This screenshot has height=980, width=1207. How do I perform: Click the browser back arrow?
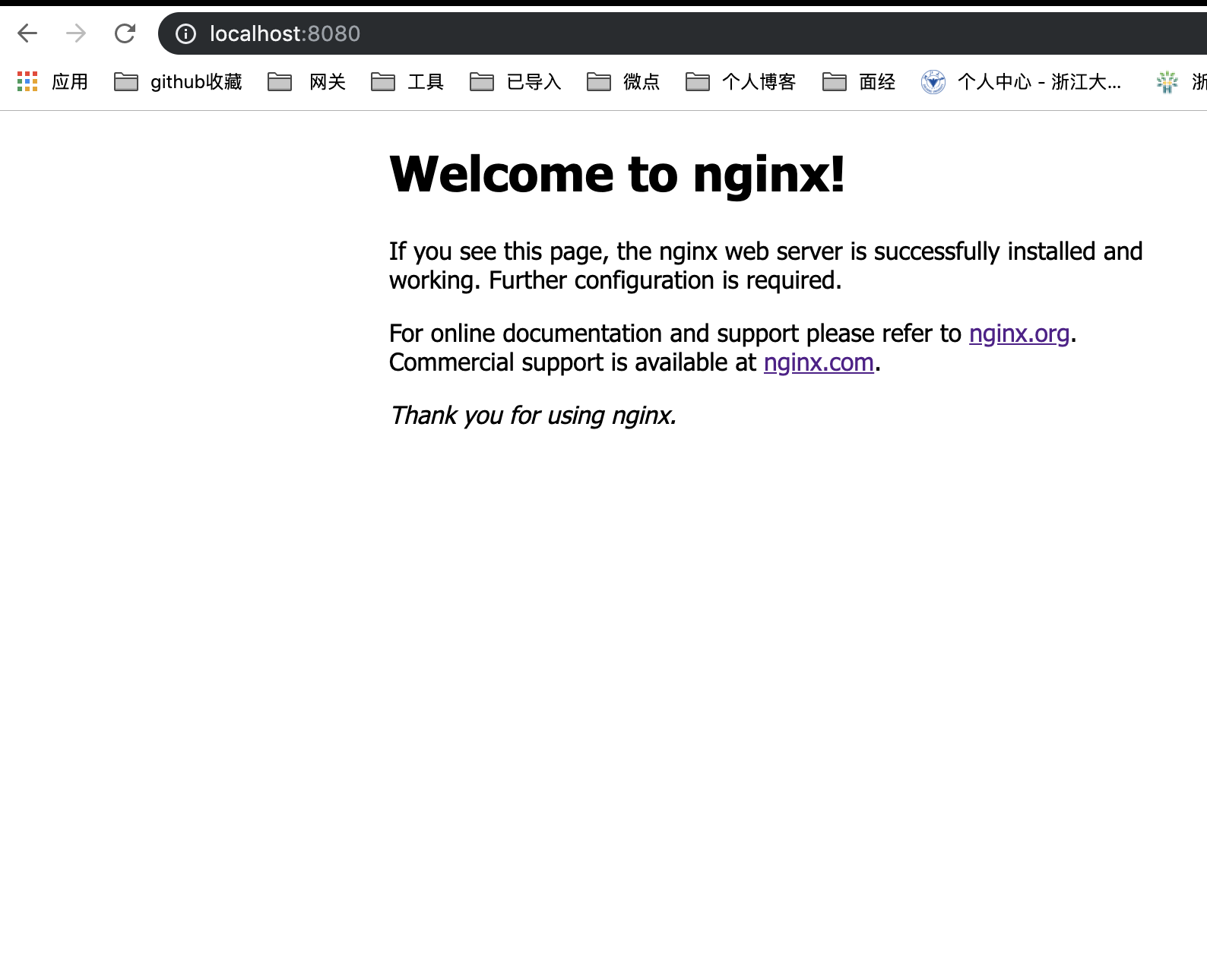27,33
